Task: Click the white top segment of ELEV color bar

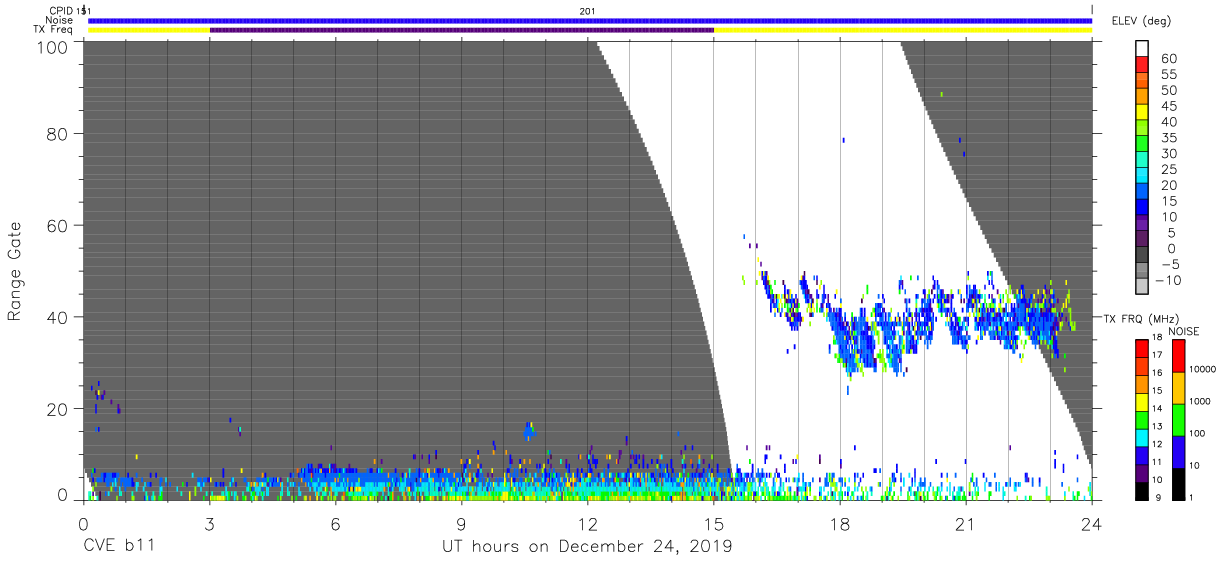Action: [x=1143, y=47]
